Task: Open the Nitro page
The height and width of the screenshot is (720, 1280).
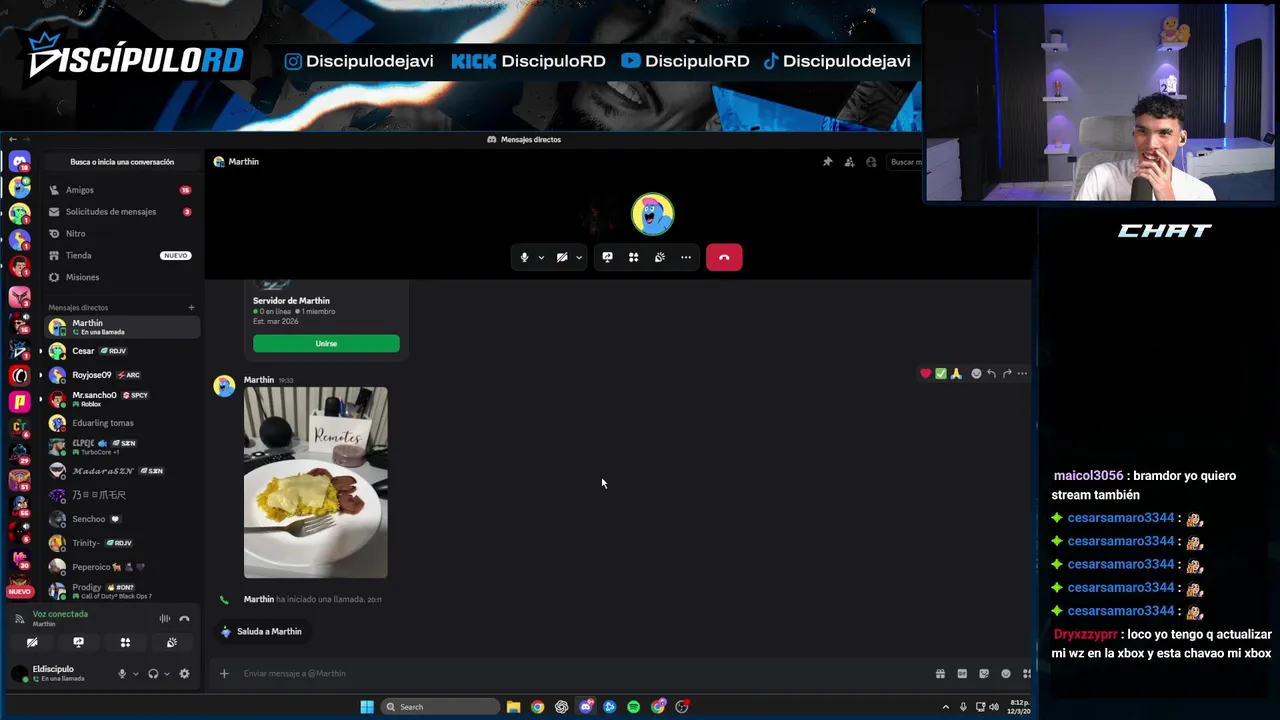Action: pyautogui.click(x=122, y=233)
